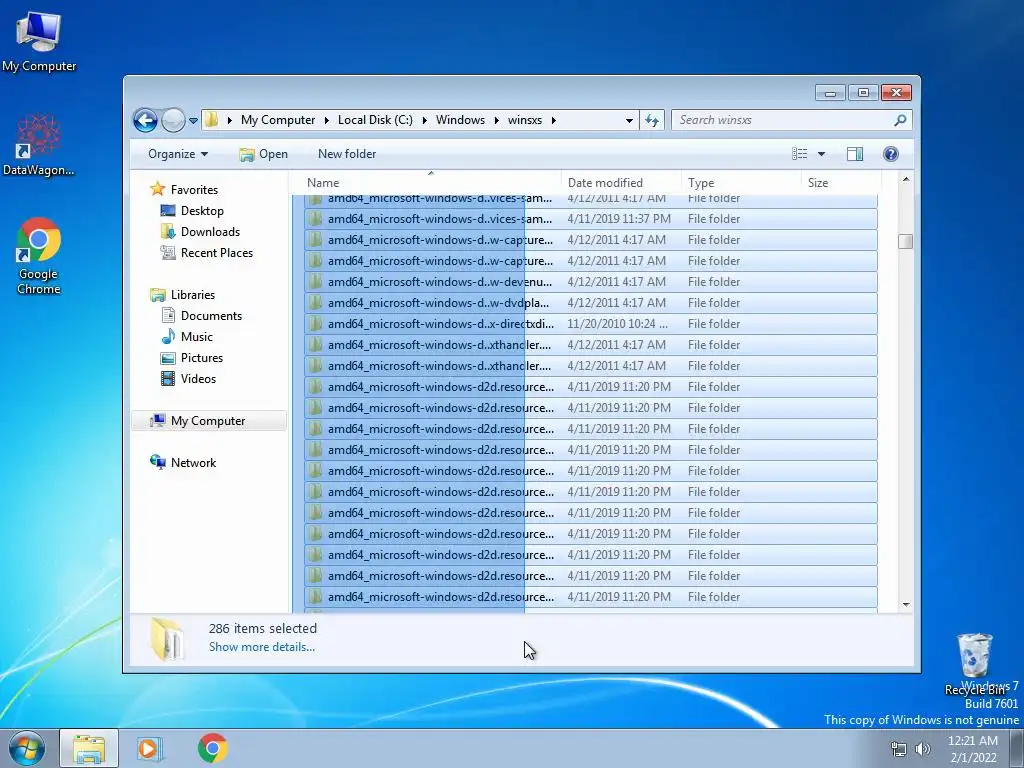The height and width of the screenshot is (768, 1024).
Task: Click the 11/20/2010 10:24 date cell
Action: coord(617,324)
